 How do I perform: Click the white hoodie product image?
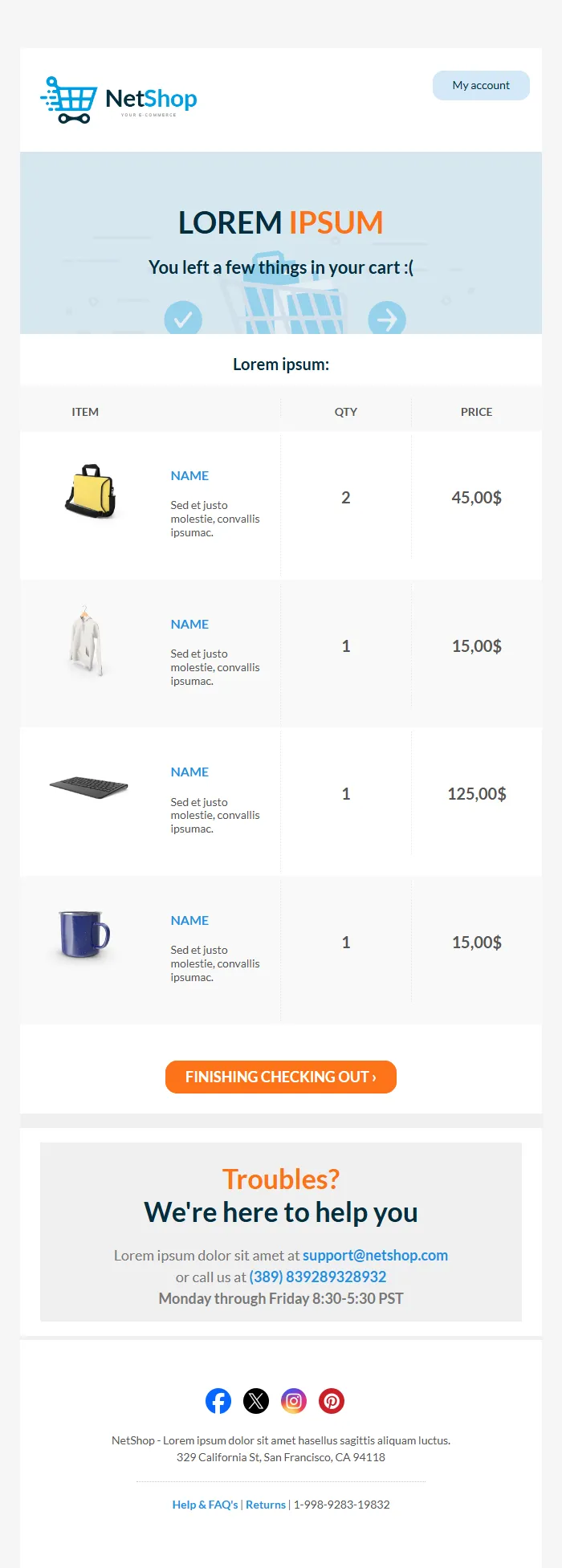pos(87,641)
